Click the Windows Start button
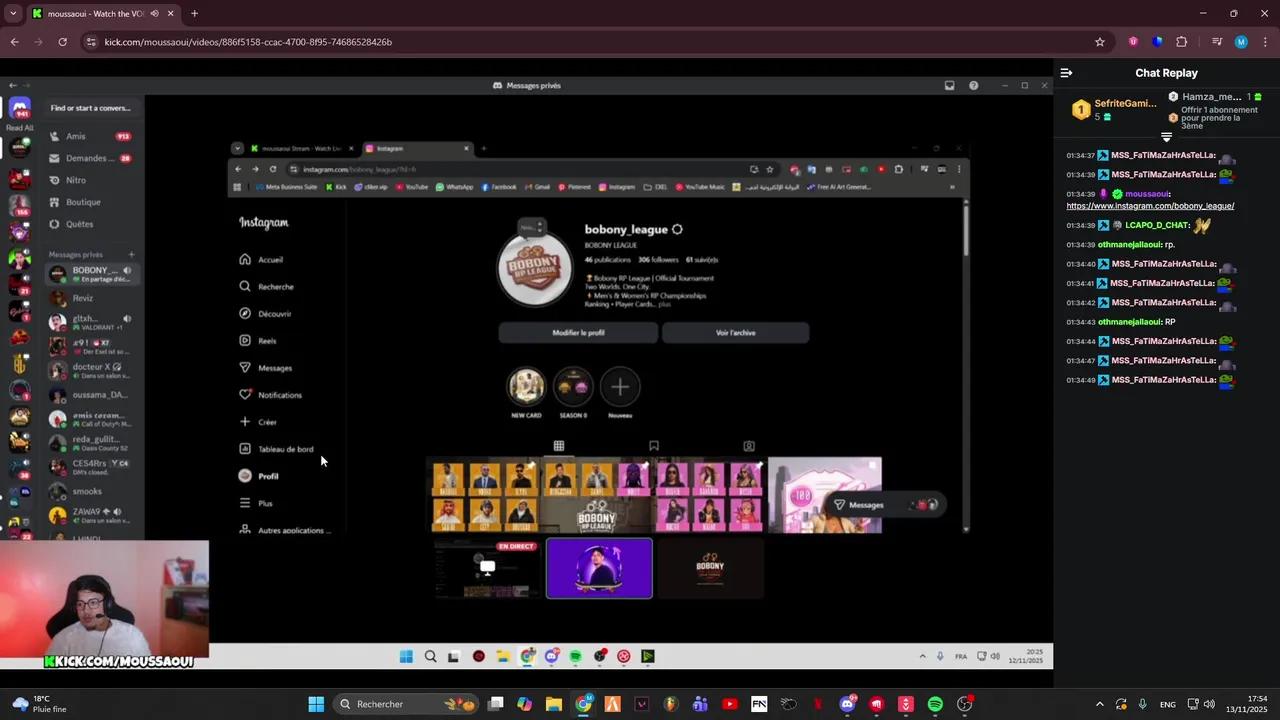The image size is (1280, 720). click(316, 704)
